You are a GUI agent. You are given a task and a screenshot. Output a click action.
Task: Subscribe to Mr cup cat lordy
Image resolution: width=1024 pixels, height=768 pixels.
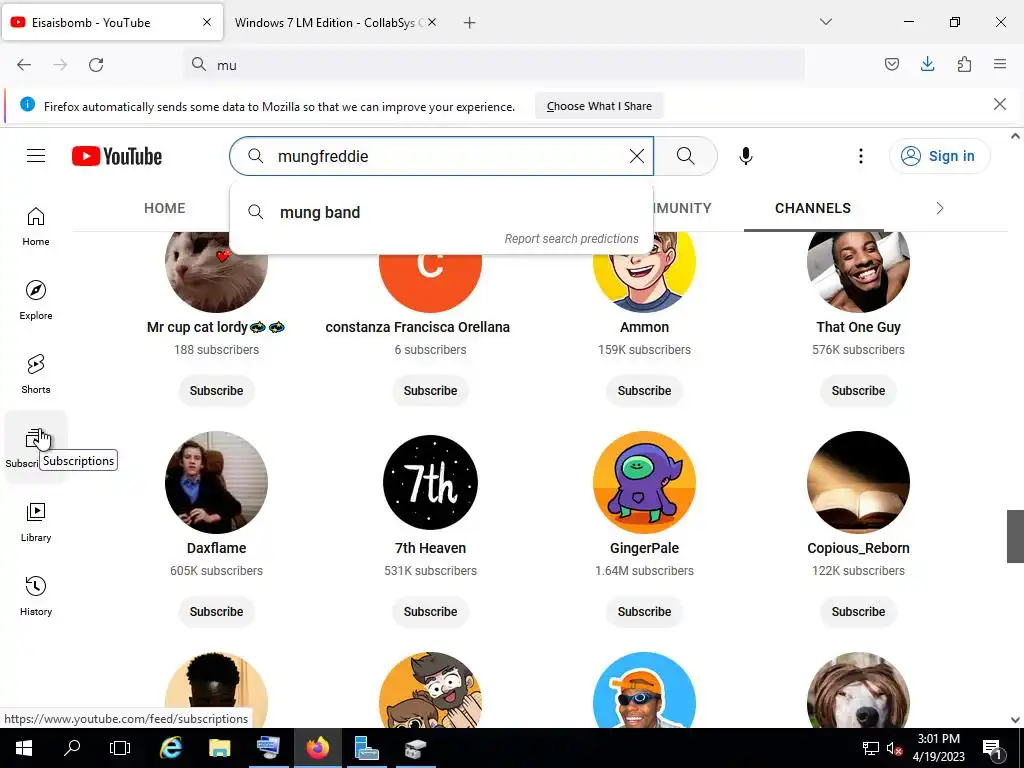pos(216,391)
